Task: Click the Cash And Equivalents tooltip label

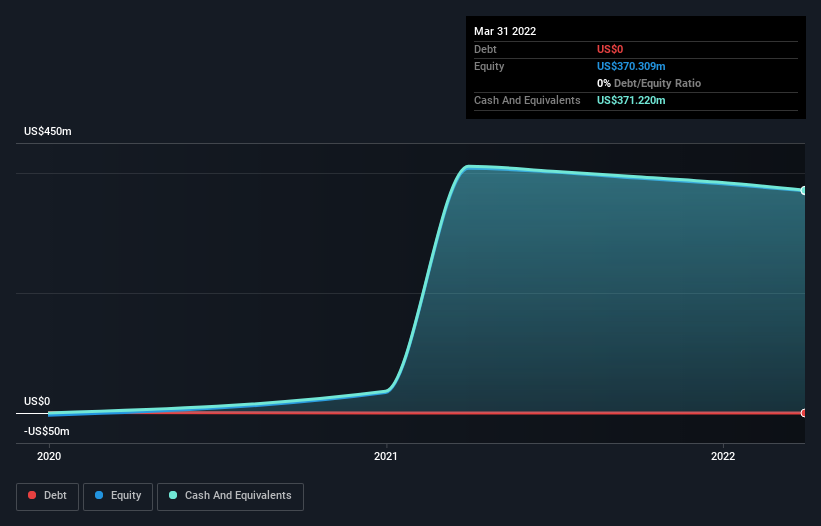Action: [x=527, y=100]
